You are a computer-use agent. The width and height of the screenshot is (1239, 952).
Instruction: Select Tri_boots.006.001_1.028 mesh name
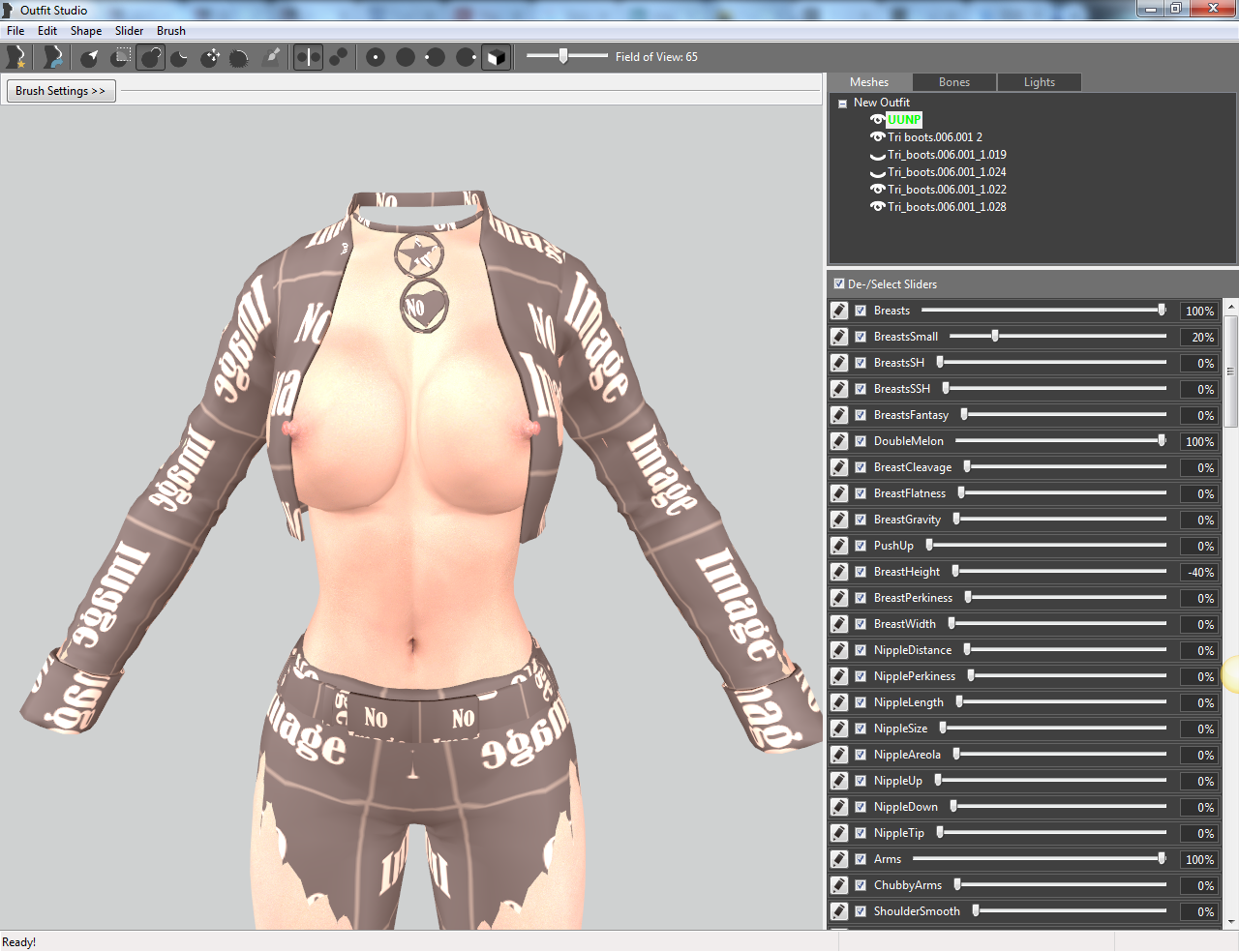pos(947,207)
